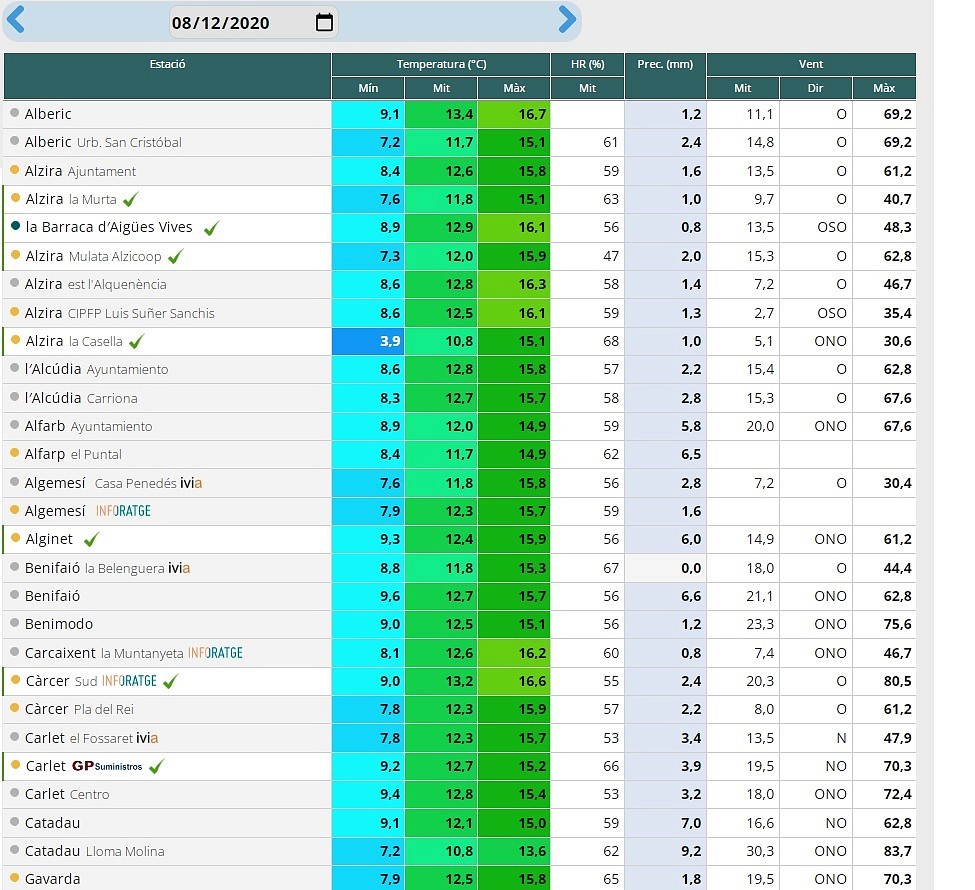This screenshot has height=890, width=975.
Task: Open station Càrcer Pla del Rei
Action: 79,709
